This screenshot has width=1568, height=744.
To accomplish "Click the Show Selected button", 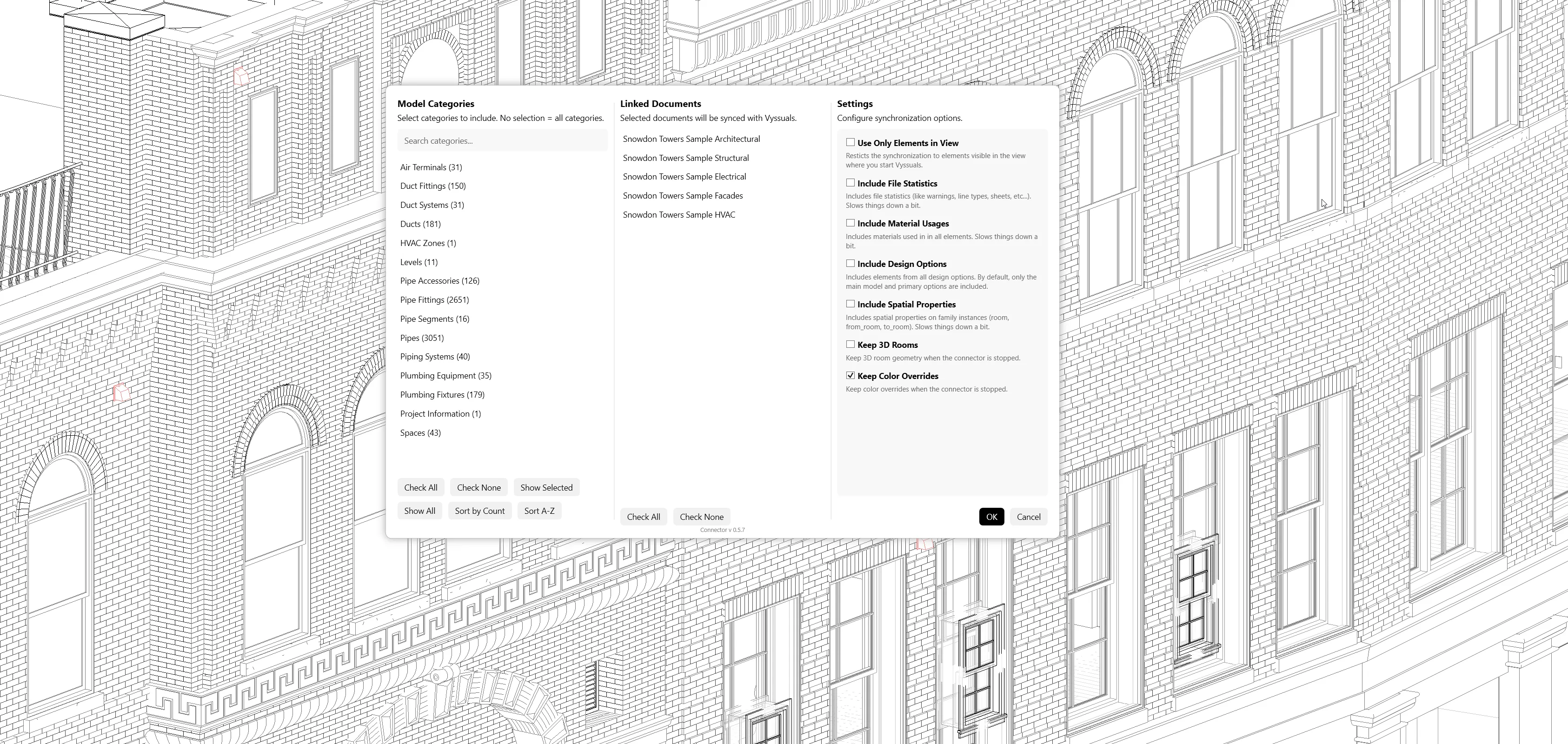I will (x=546, y=487).
